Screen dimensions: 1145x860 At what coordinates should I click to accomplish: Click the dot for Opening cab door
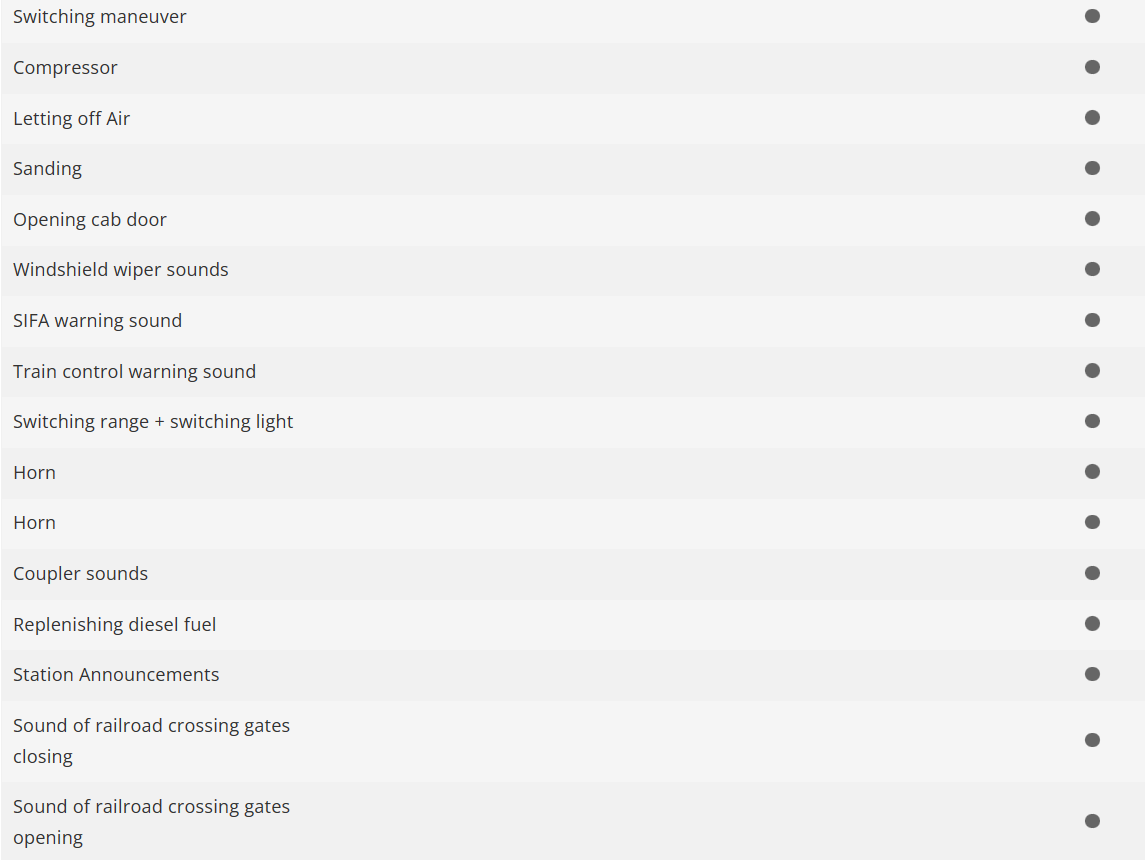point(1092,219)
